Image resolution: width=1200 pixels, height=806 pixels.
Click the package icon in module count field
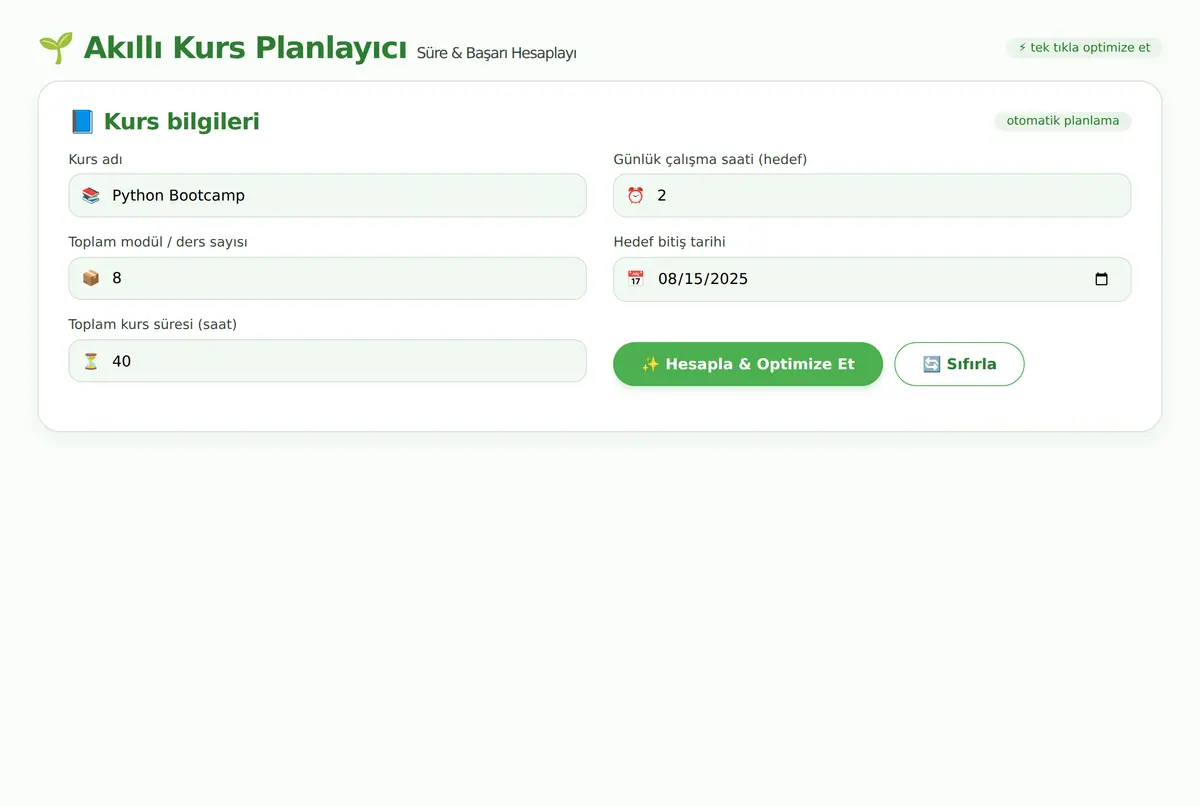91,278
